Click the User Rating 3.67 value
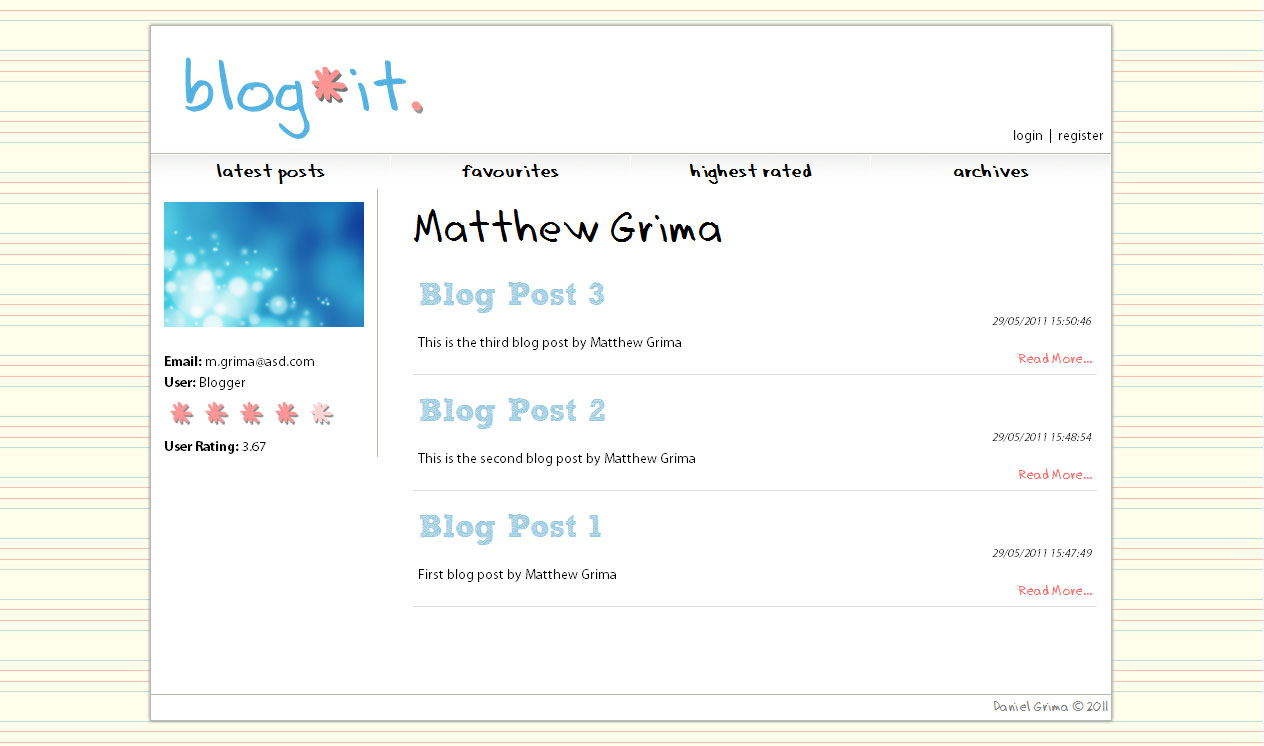1264x746 pixels. pyautogui.click(x=254, y=447)
